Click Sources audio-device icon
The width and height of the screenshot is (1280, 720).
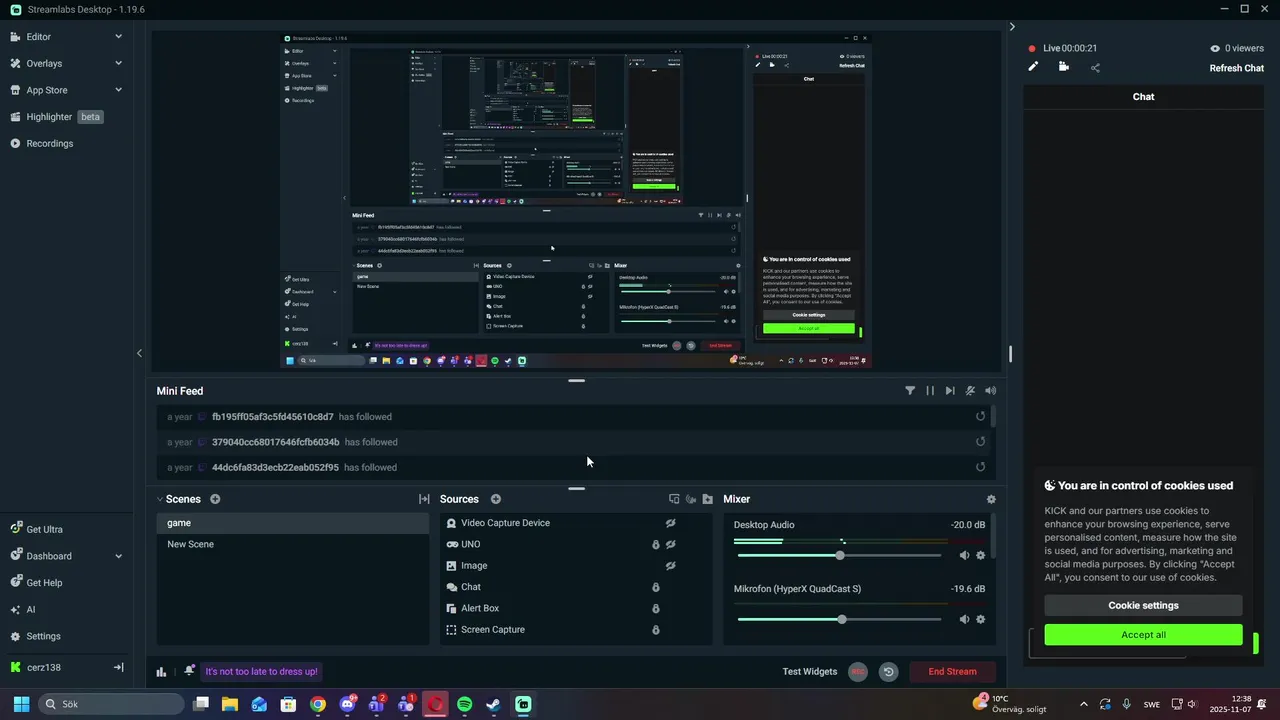[x=691, y=499]
